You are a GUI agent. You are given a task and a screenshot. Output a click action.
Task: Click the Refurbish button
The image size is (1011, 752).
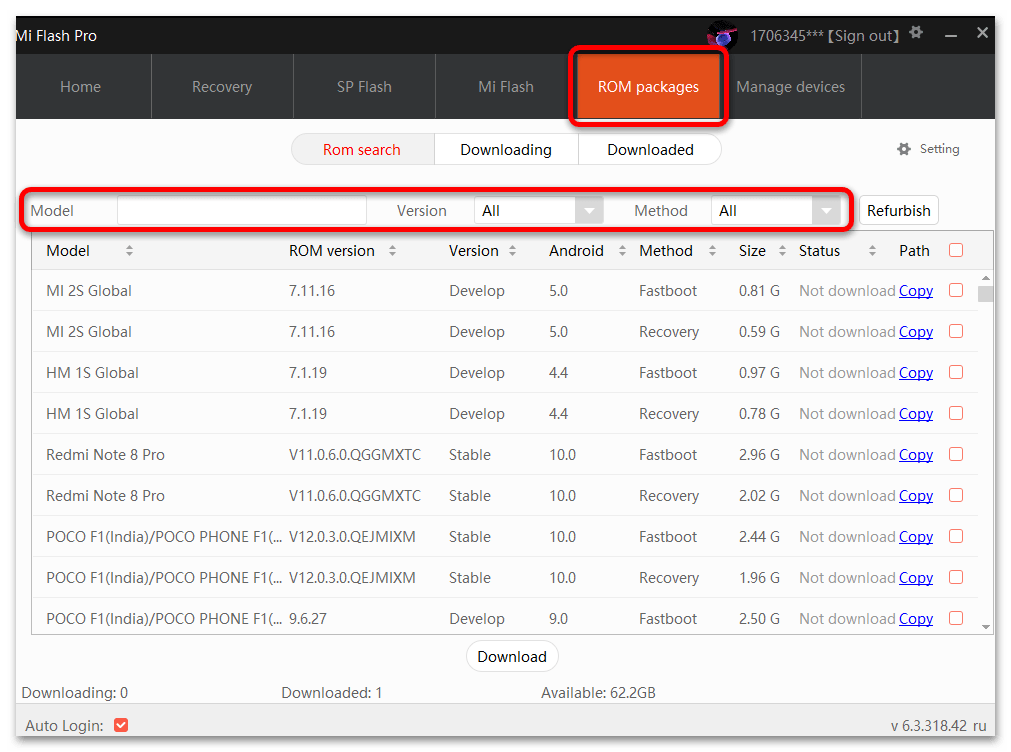tap(899, 211)
